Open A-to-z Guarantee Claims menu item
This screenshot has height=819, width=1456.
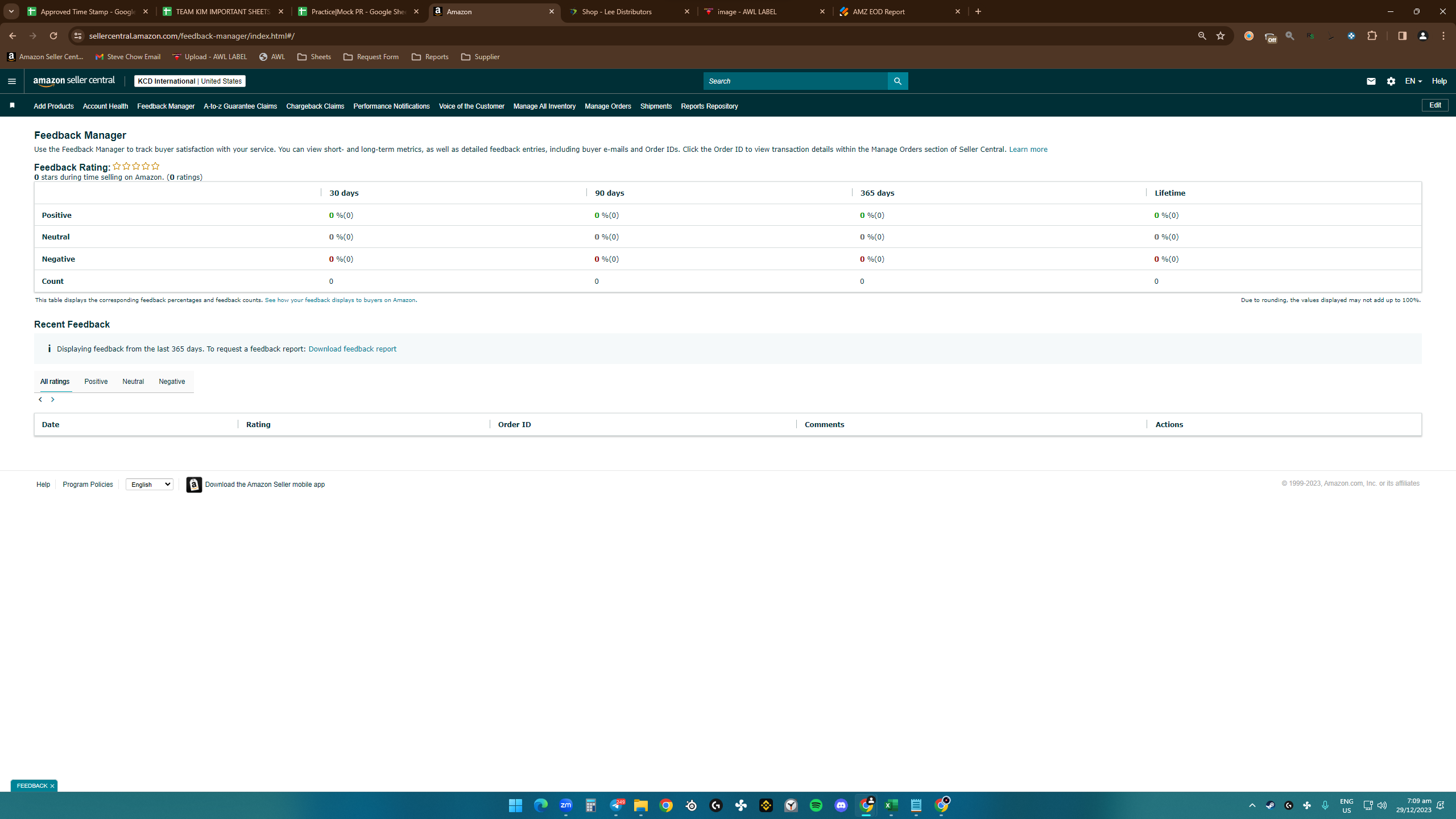240,106
